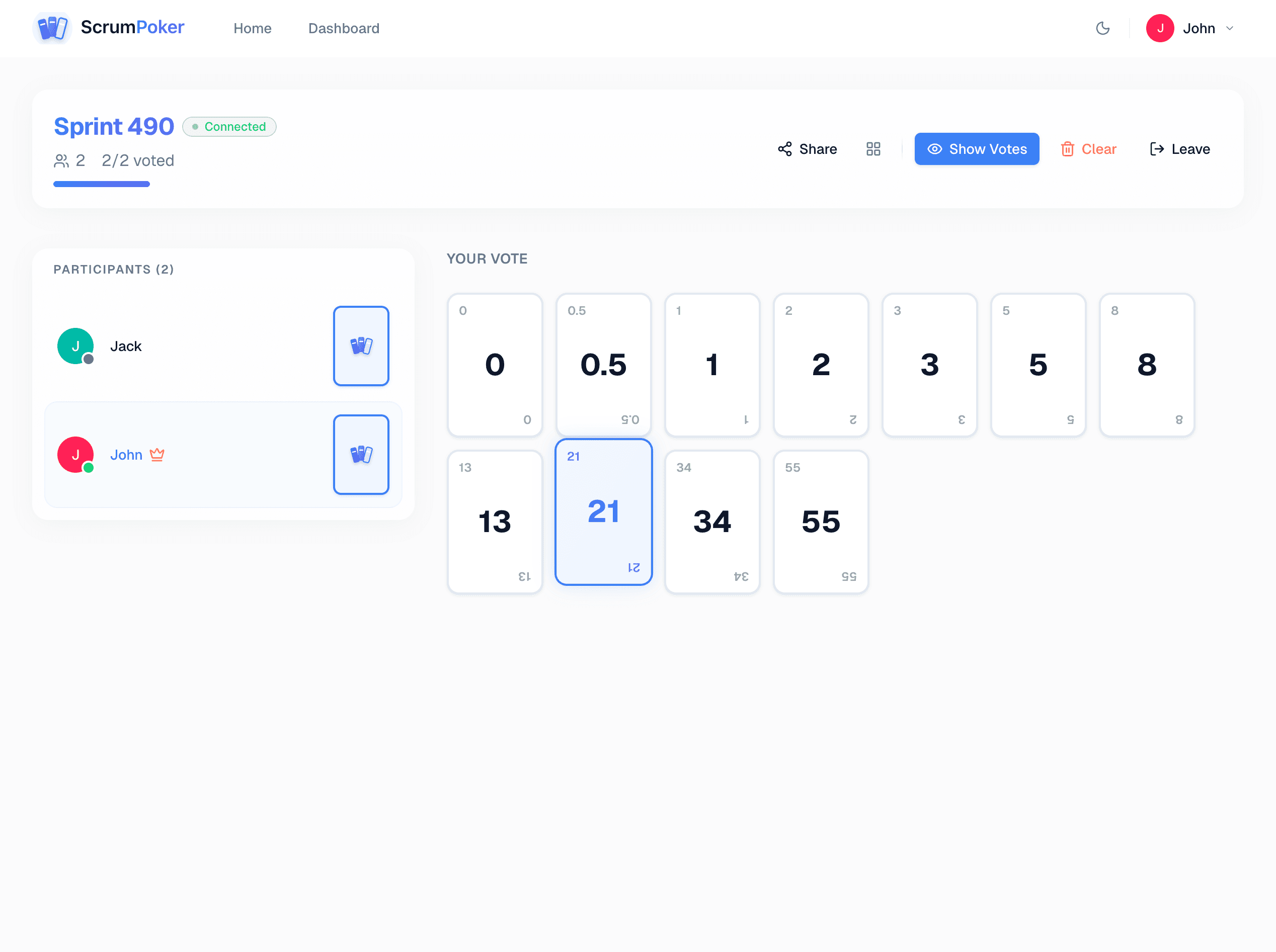Image resolution: width=1276 pixels, height=952 pixels.
Task: Expand the John user menu chevron
Action: point(1229,28)
